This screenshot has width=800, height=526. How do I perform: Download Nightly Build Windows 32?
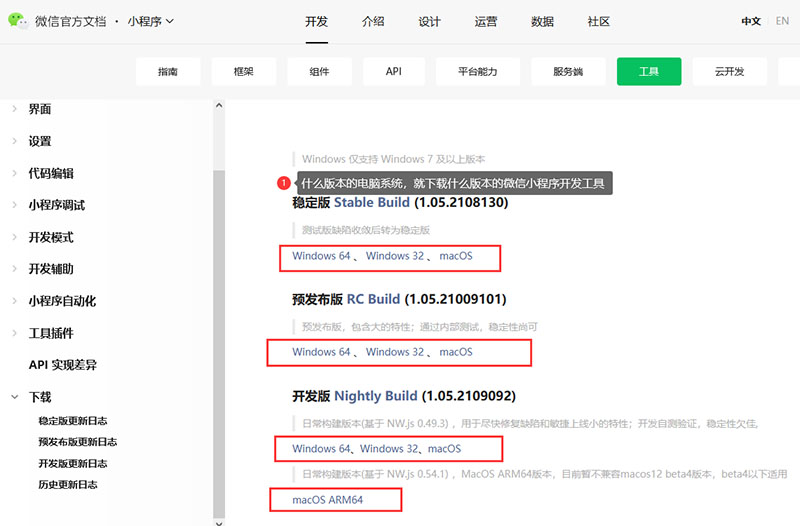pyautogui.click(x=389, y=448)
